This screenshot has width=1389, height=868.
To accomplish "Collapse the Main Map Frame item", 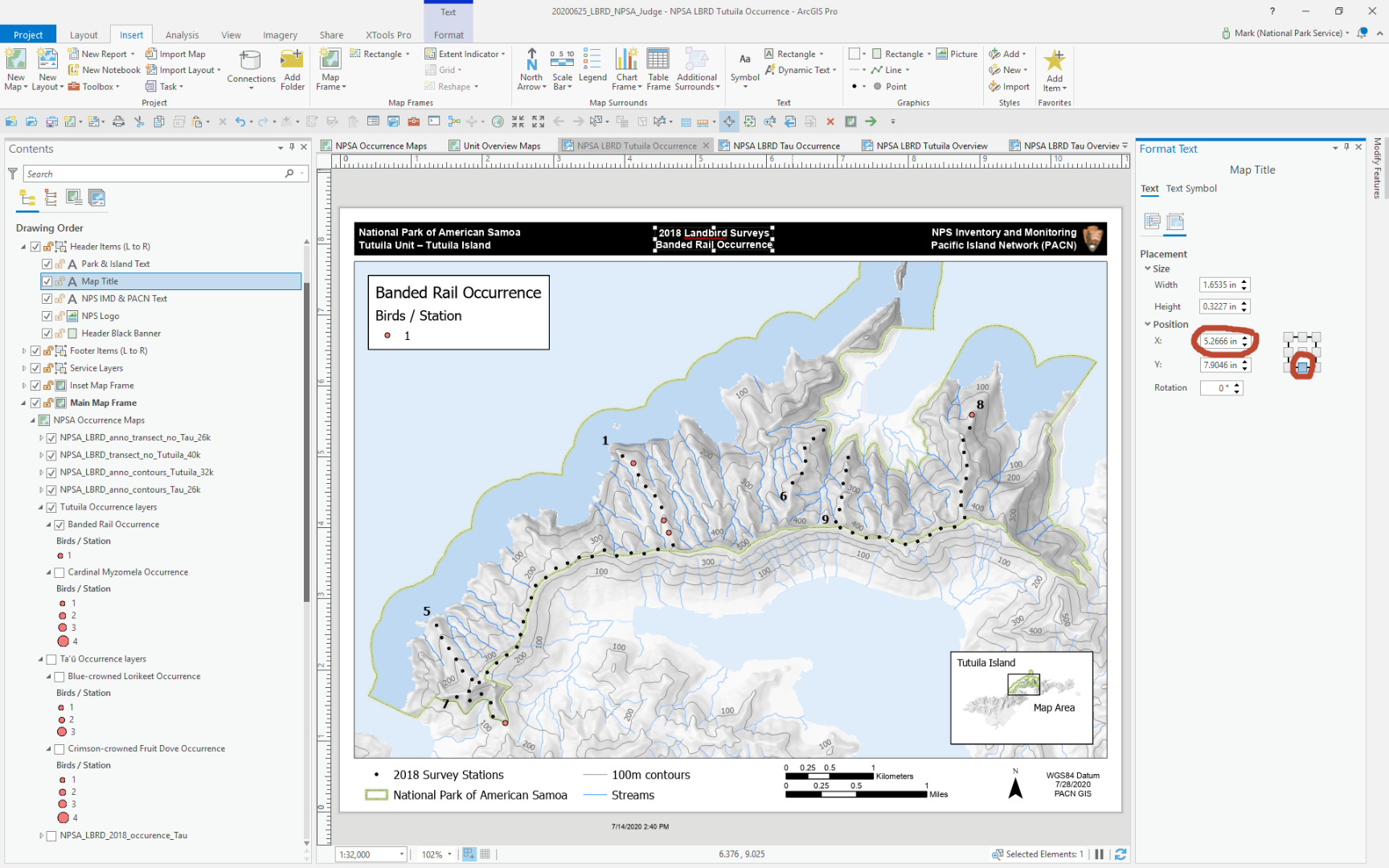I will 23,403.
